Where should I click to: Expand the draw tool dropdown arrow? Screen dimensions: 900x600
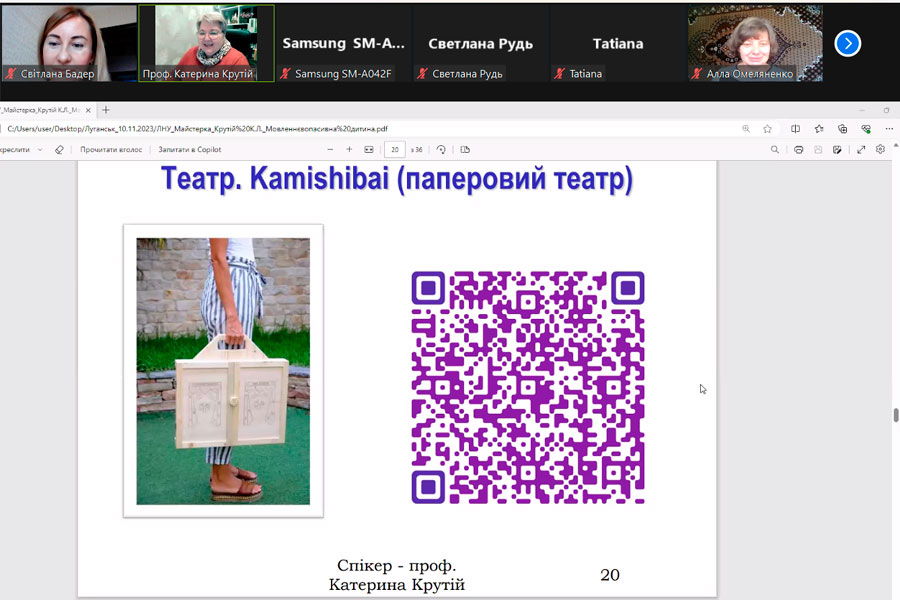tap(40, 150)
